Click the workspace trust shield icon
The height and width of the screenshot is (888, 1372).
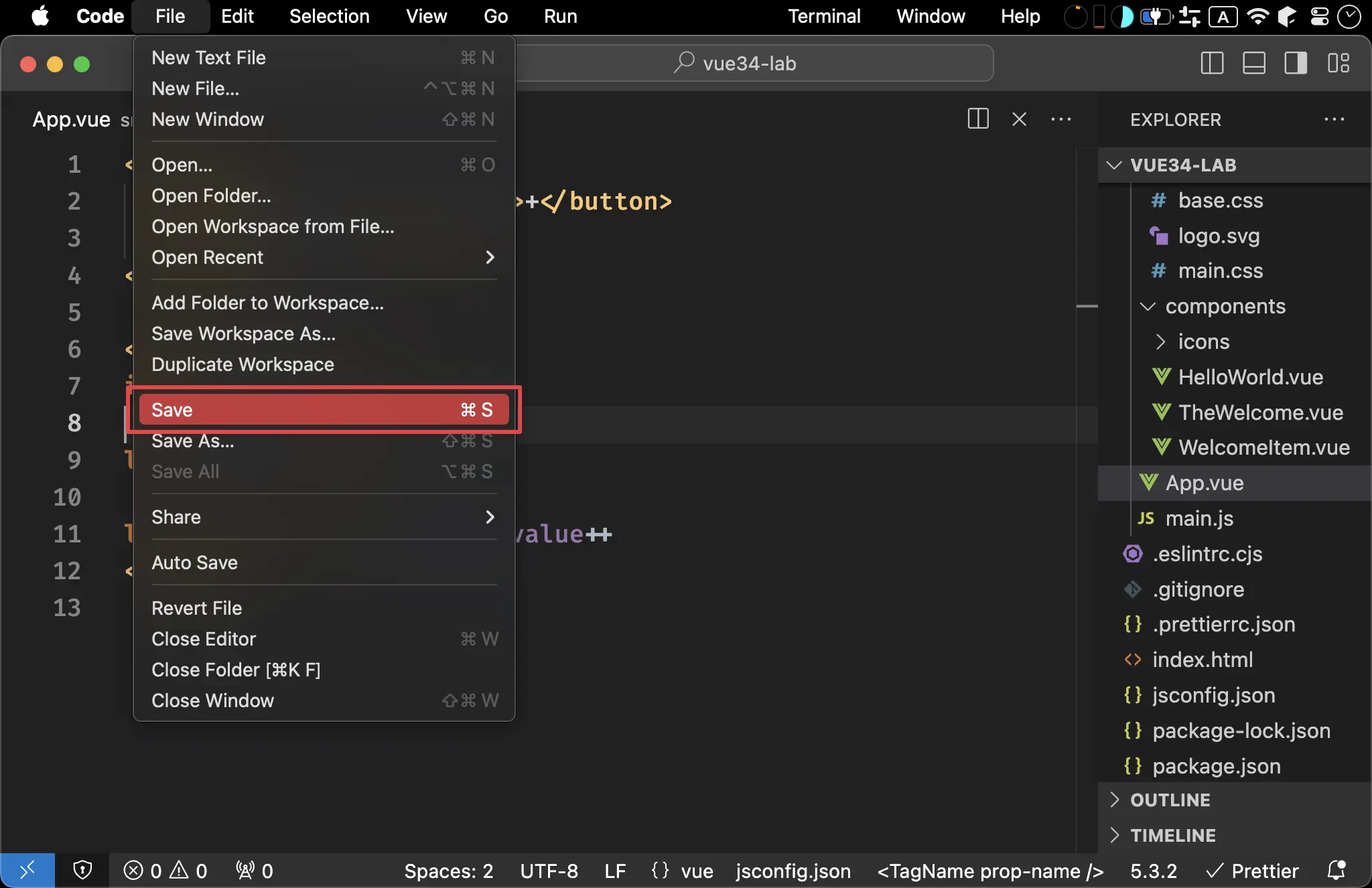coord(82,871)
